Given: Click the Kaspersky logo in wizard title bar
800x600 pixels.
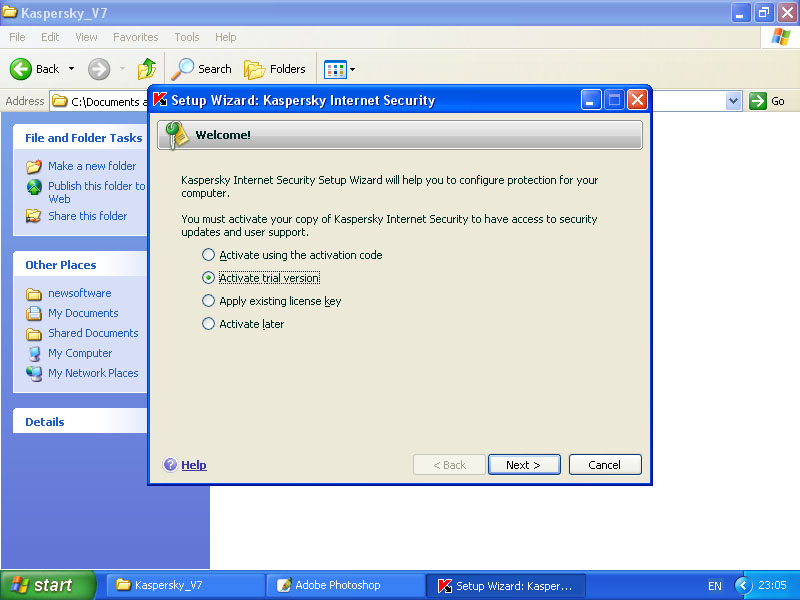Looking at the screenshot, I should point(161,99).
